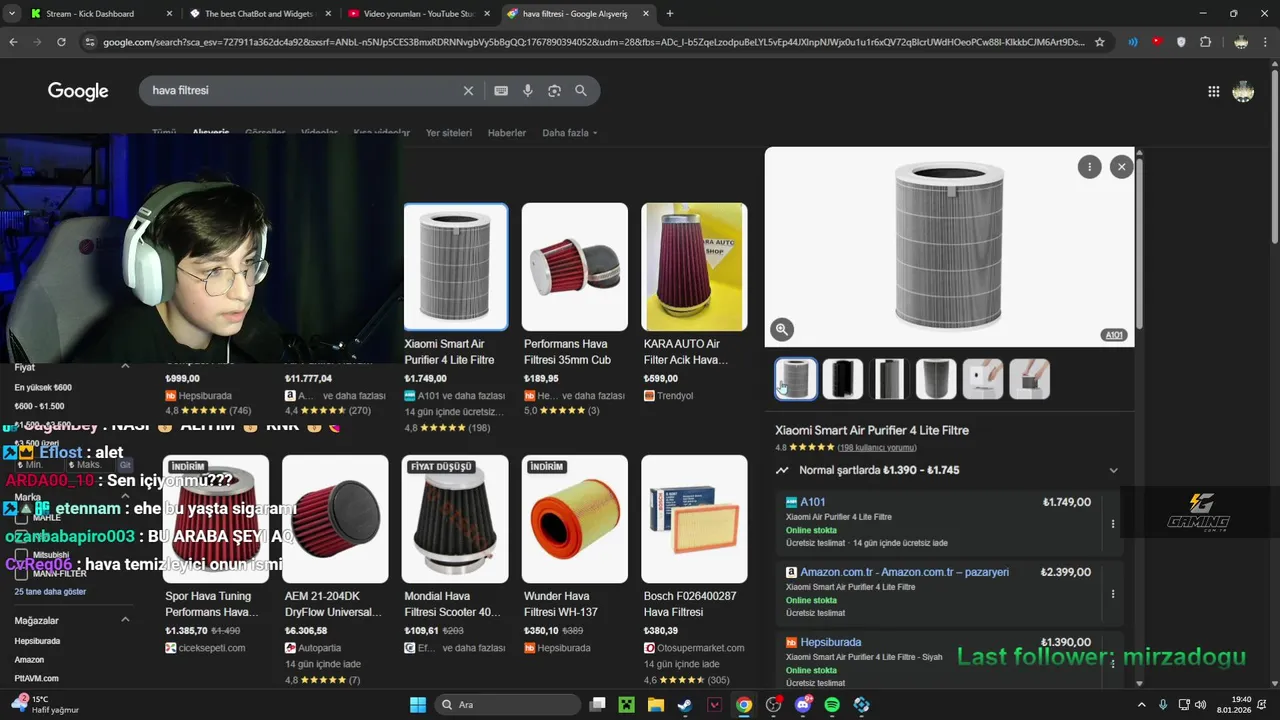Screen dimensions: 1280x720
Task: Click the 'Git' price range button
Action: coord(125,465)
